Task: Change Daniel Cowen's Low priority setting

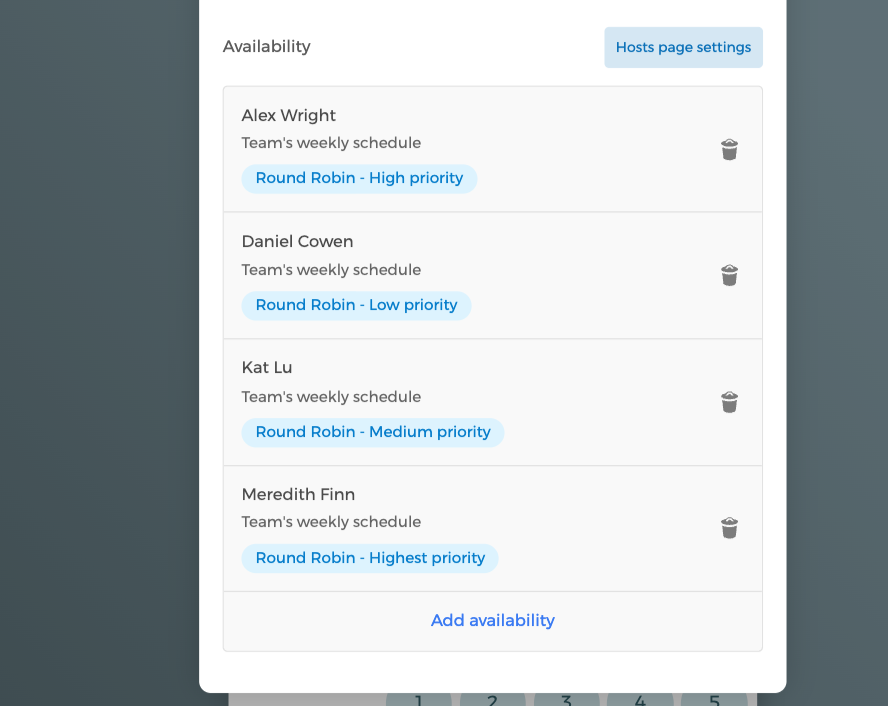Action: [356, 305]
